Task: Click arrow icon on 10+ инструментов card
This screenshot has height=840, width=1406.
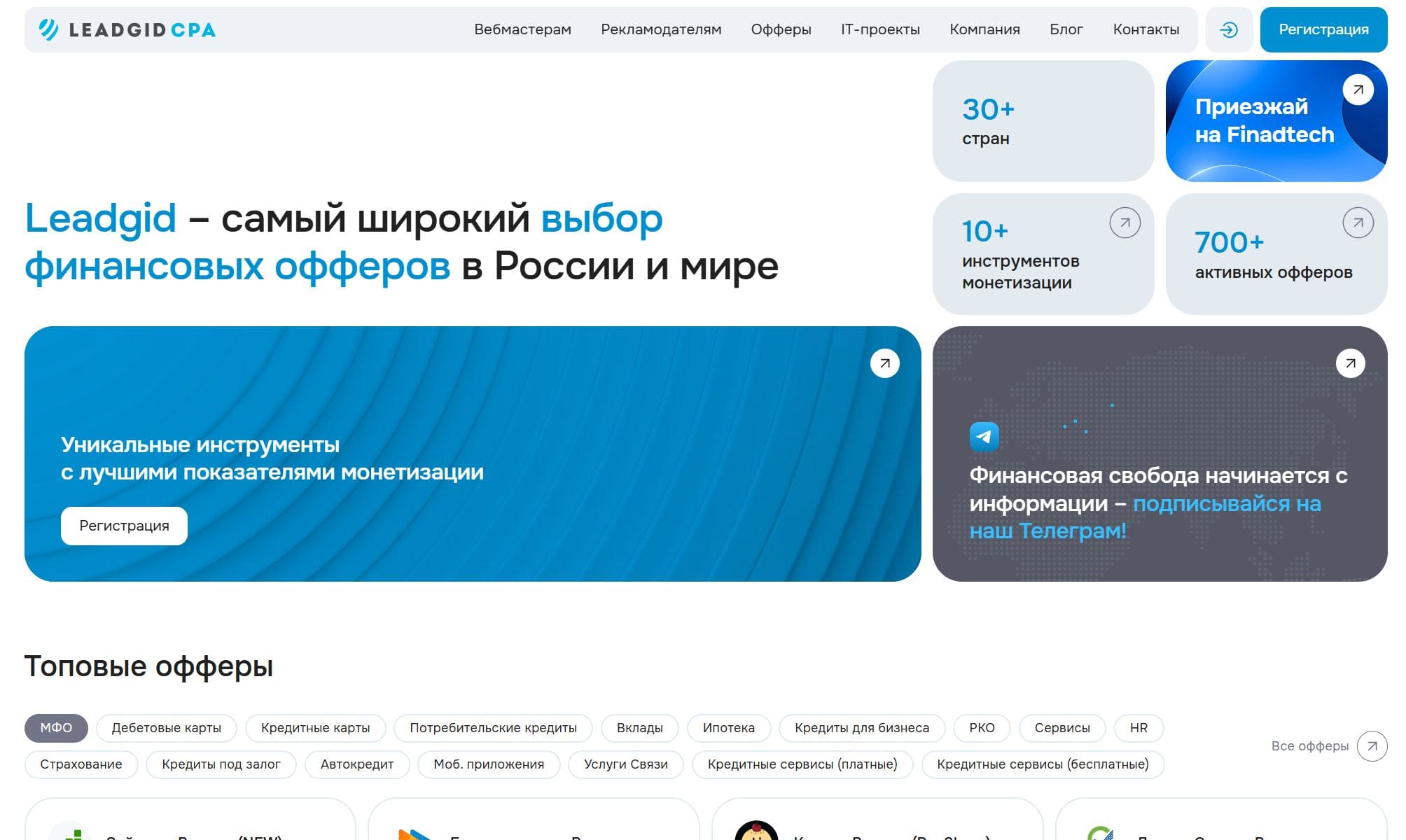Action: 1125,223
